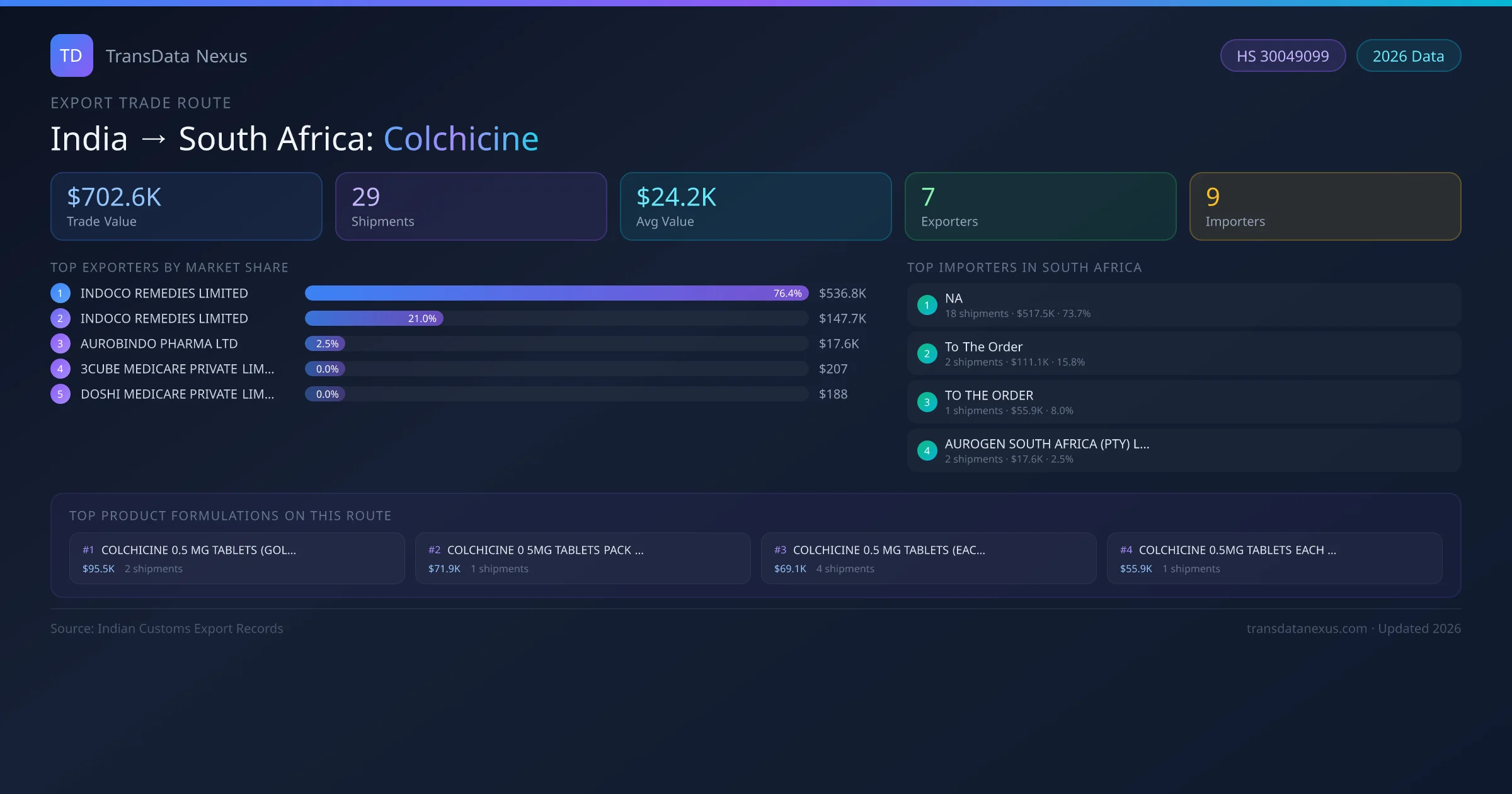Open the 7 Exporters stat card
Image resolution: width=1512 pixels, height=794 pixels.
point(1040,206)
